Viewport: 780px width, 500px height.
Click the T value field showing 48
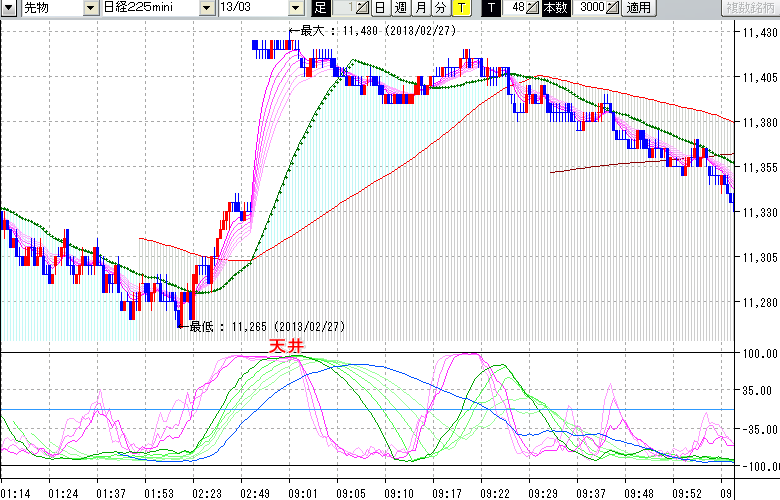[x=516, y=8]
